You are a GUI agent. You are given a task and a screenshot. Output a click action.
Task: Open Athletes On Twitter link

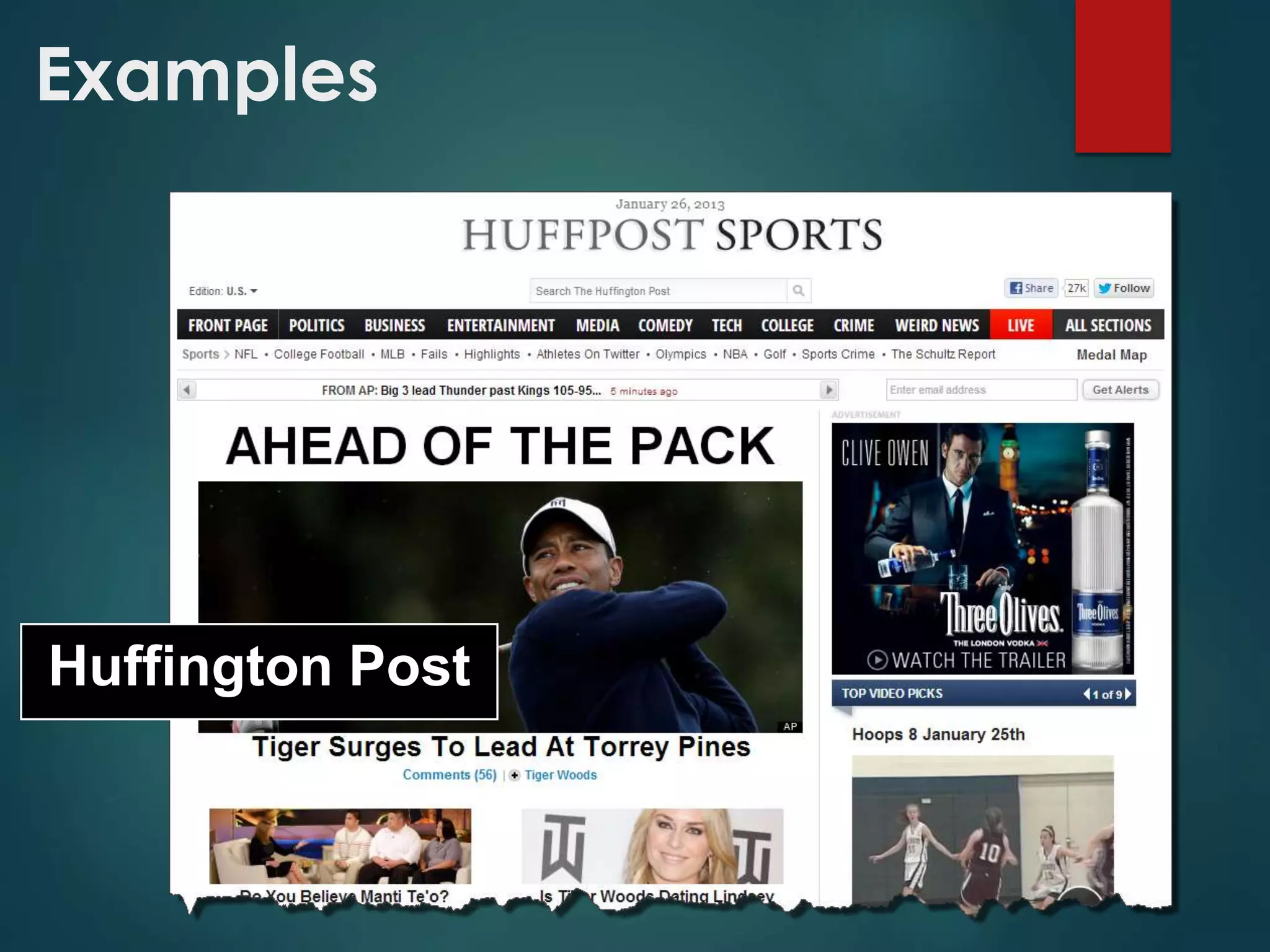point(587,355)
